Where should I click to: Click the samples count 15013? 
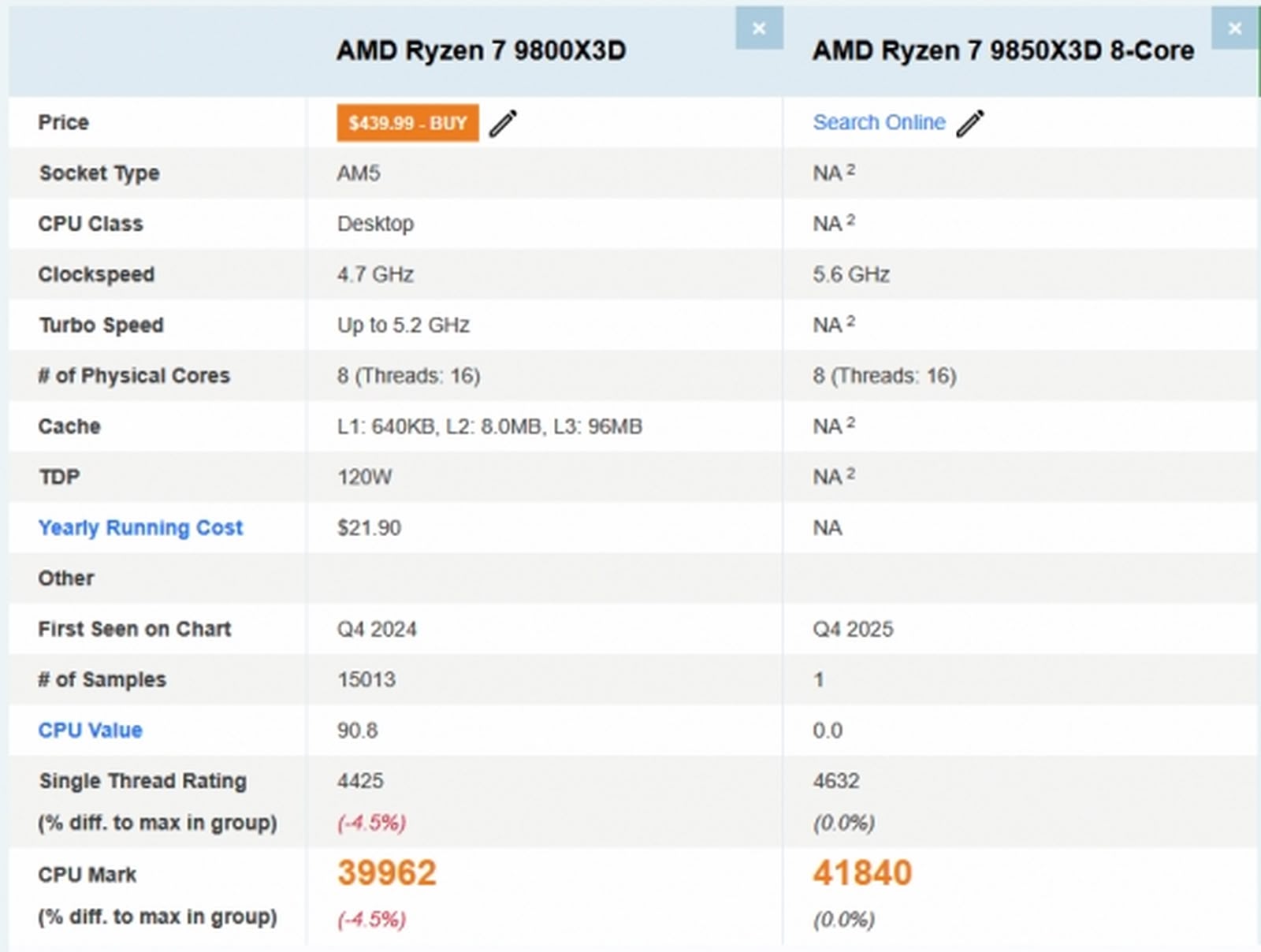pyautogui.click(x=366, y=679)
